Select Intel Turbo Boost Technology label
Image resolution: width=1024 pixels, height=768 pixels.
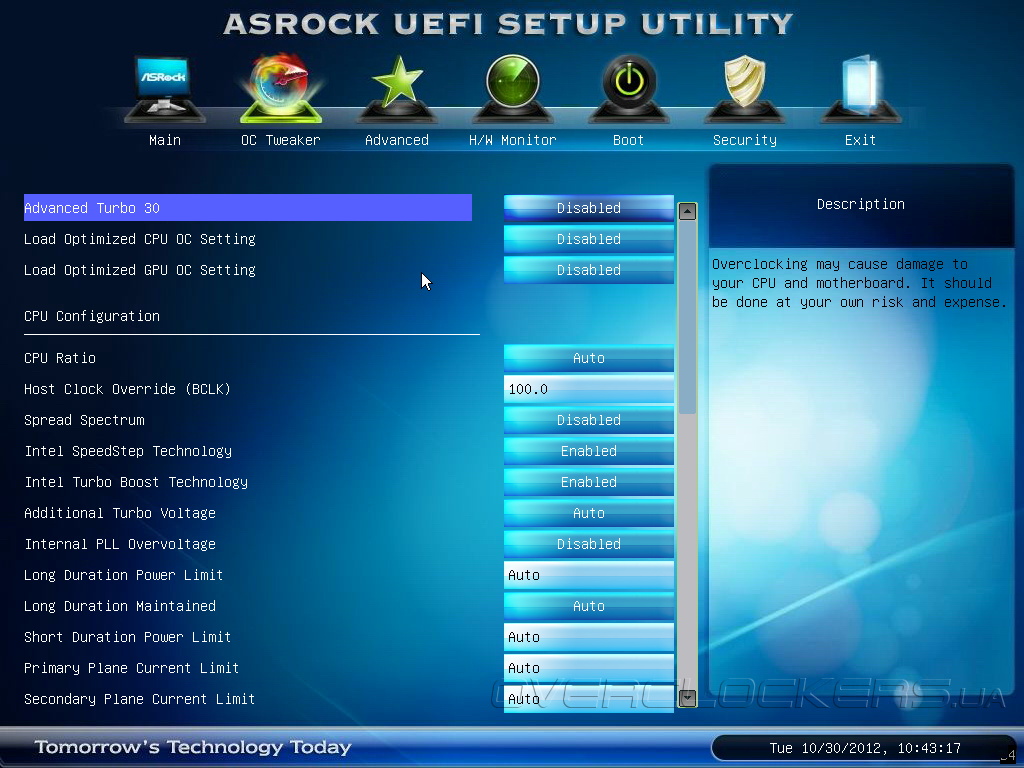[136, 482]
